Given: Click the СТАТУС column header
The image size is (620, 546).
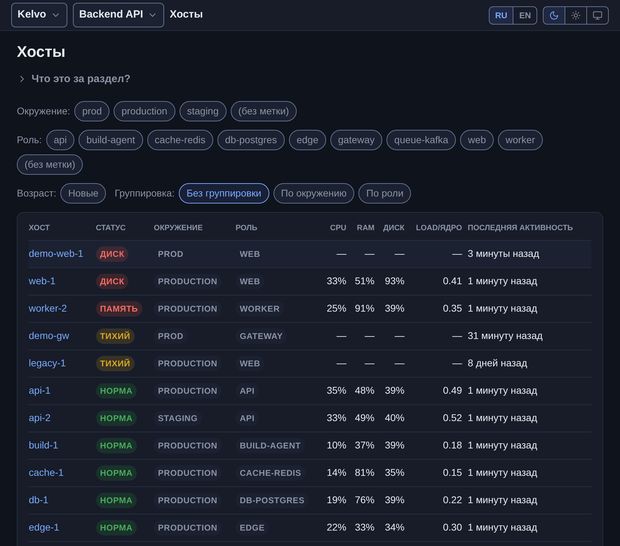Looking at the screenshot, I should pyautogui.click(x=111, y=228).
